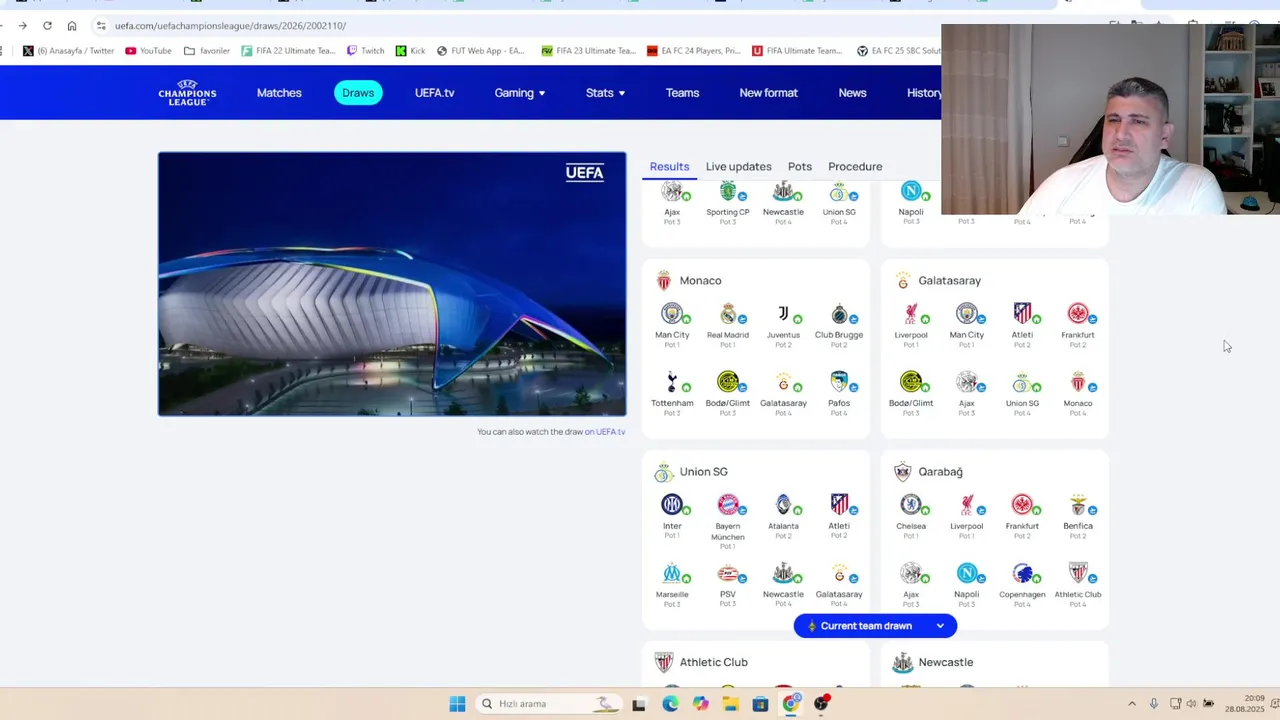Click Benfica crest in Qarabağ card
1280x720 pixels.
pyautogui.click(x=1078, y=505)
